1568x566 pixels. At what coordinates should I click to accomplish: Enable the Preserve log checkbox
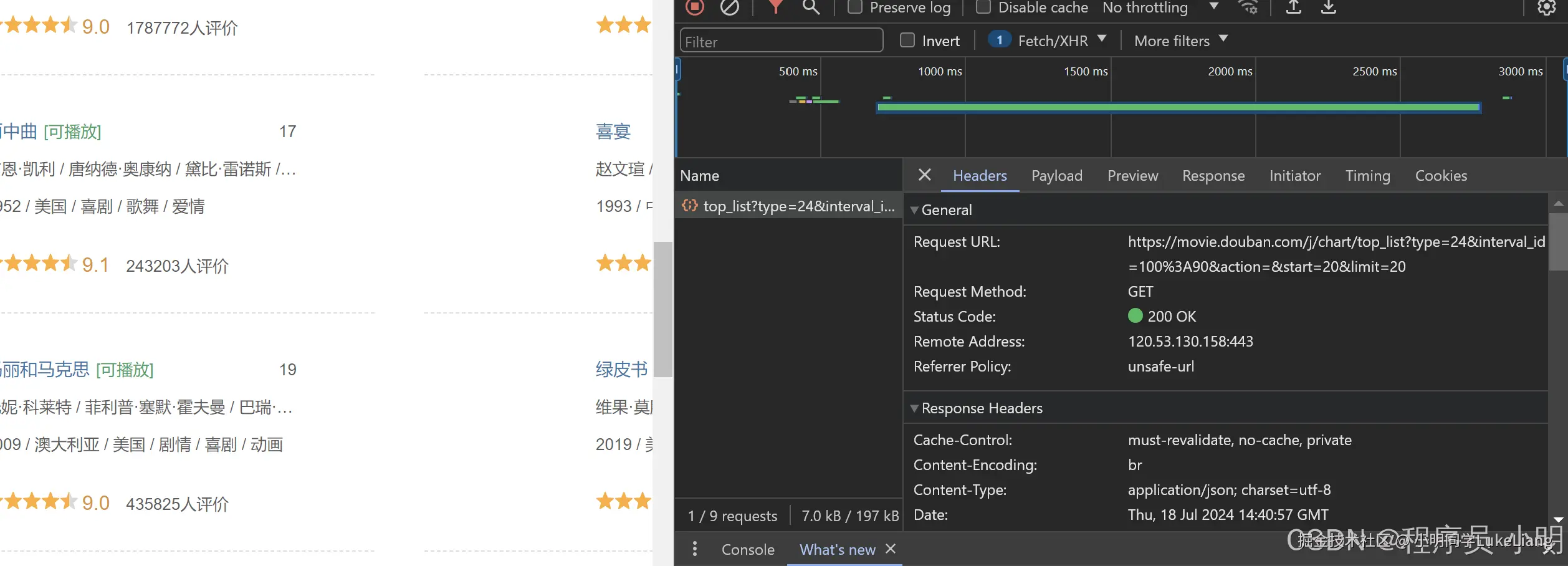pos(854,7)
